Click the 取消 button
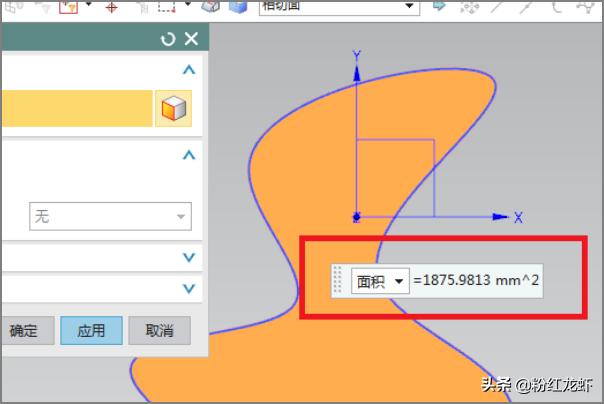This screenshot has width=604, height=404. click(x=159, y=330)
